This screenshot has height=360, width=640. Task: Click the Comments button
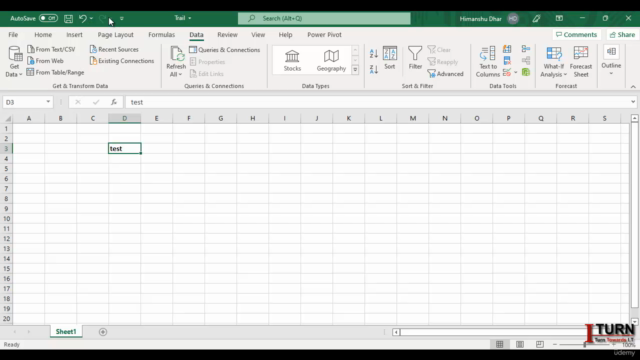(x=576, y=35)
